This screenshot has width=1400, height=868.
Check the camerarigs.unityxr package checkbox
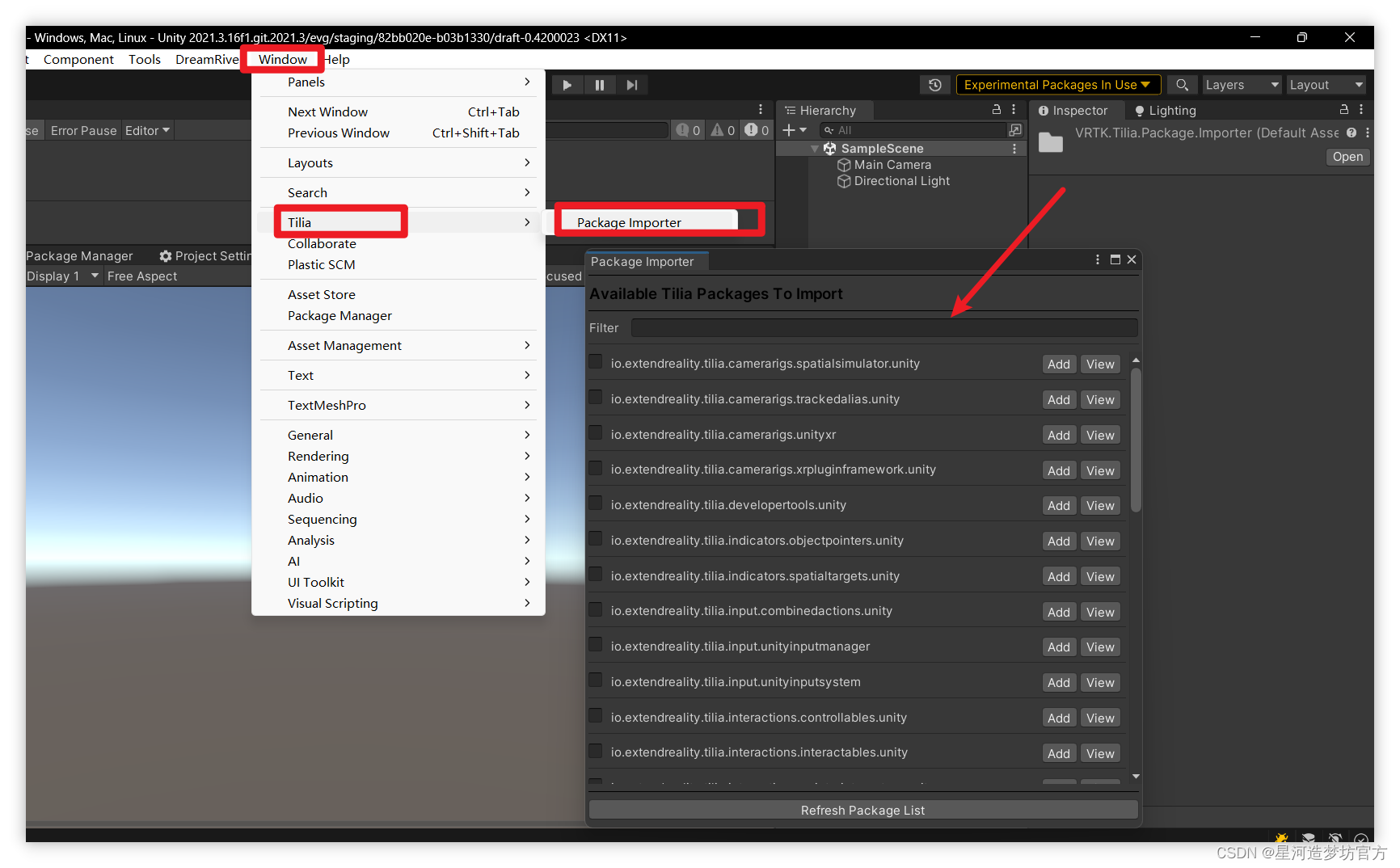596,432
